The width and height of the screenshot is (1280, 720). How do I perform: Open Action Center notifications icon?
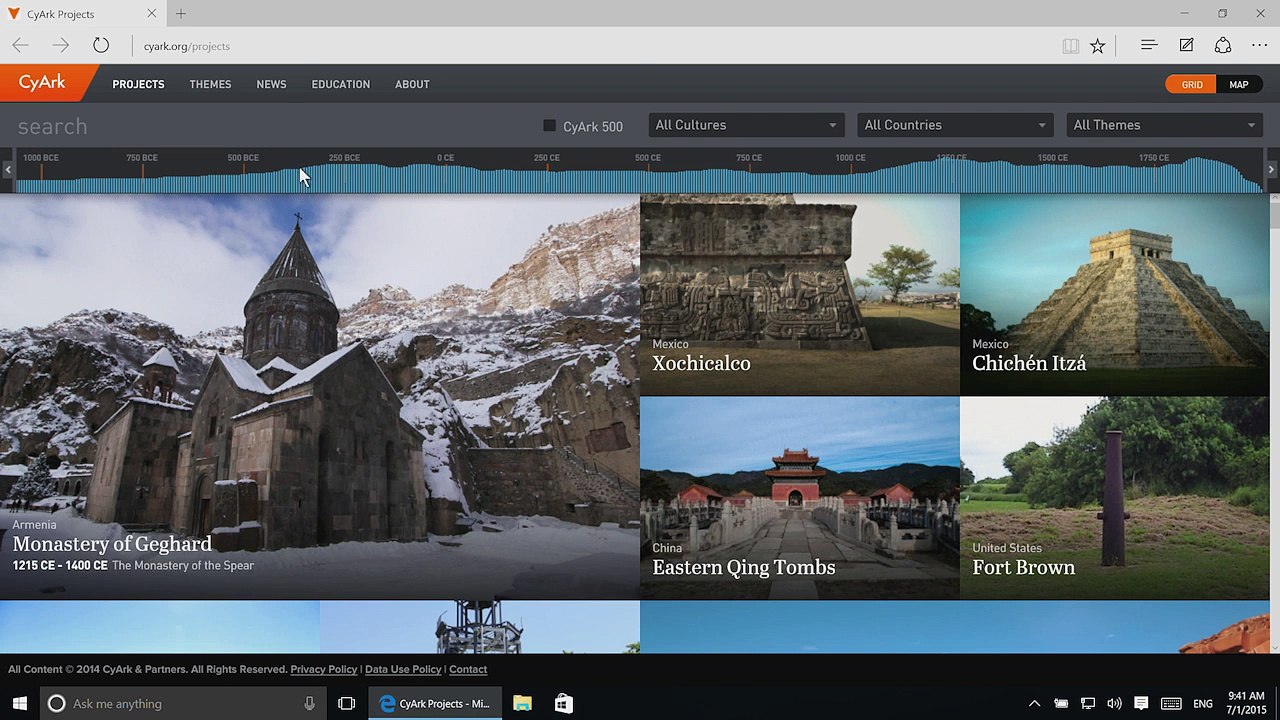1141,703
